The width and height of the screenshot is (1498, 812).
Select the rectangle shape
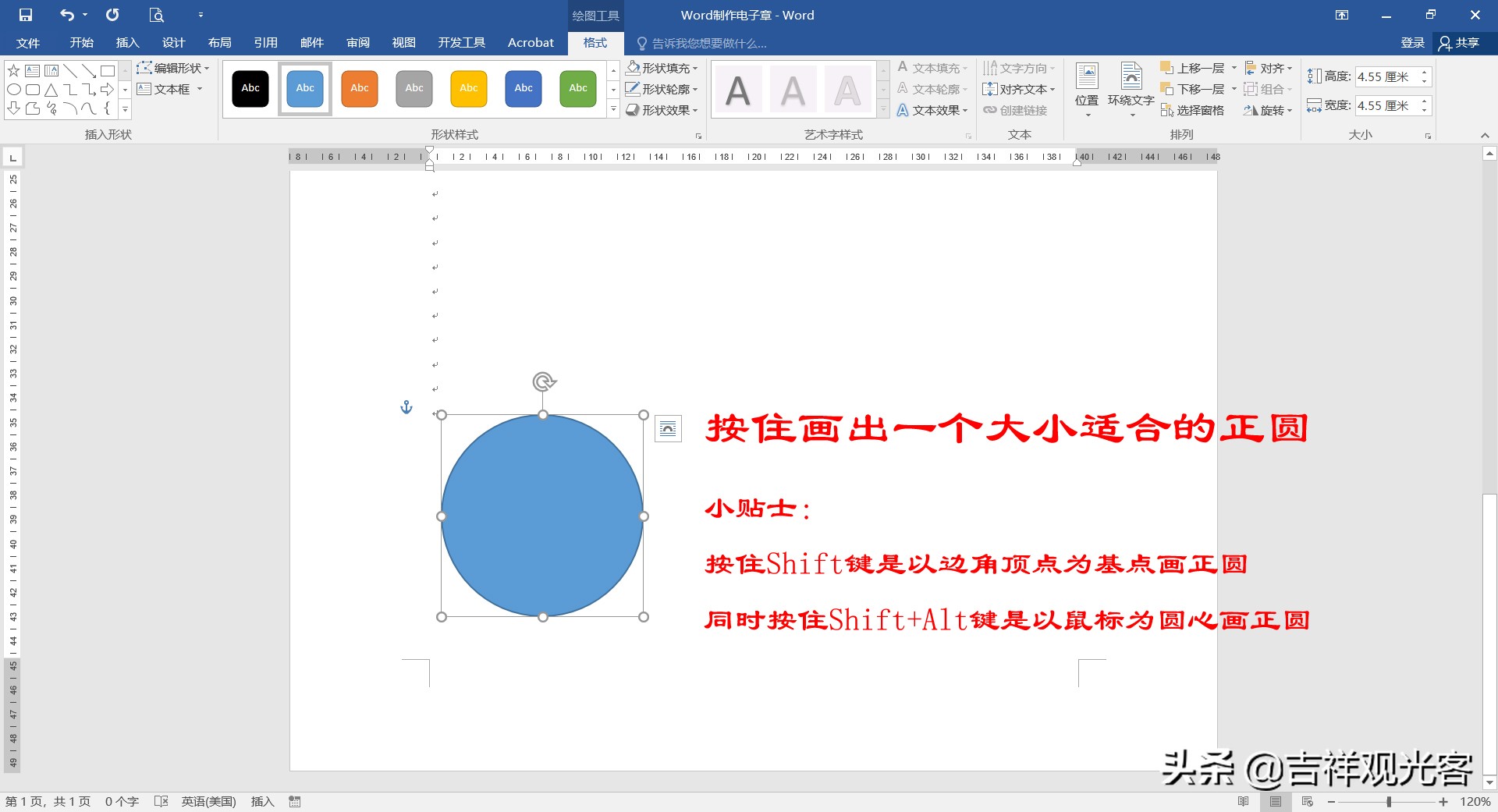[108, 71]
